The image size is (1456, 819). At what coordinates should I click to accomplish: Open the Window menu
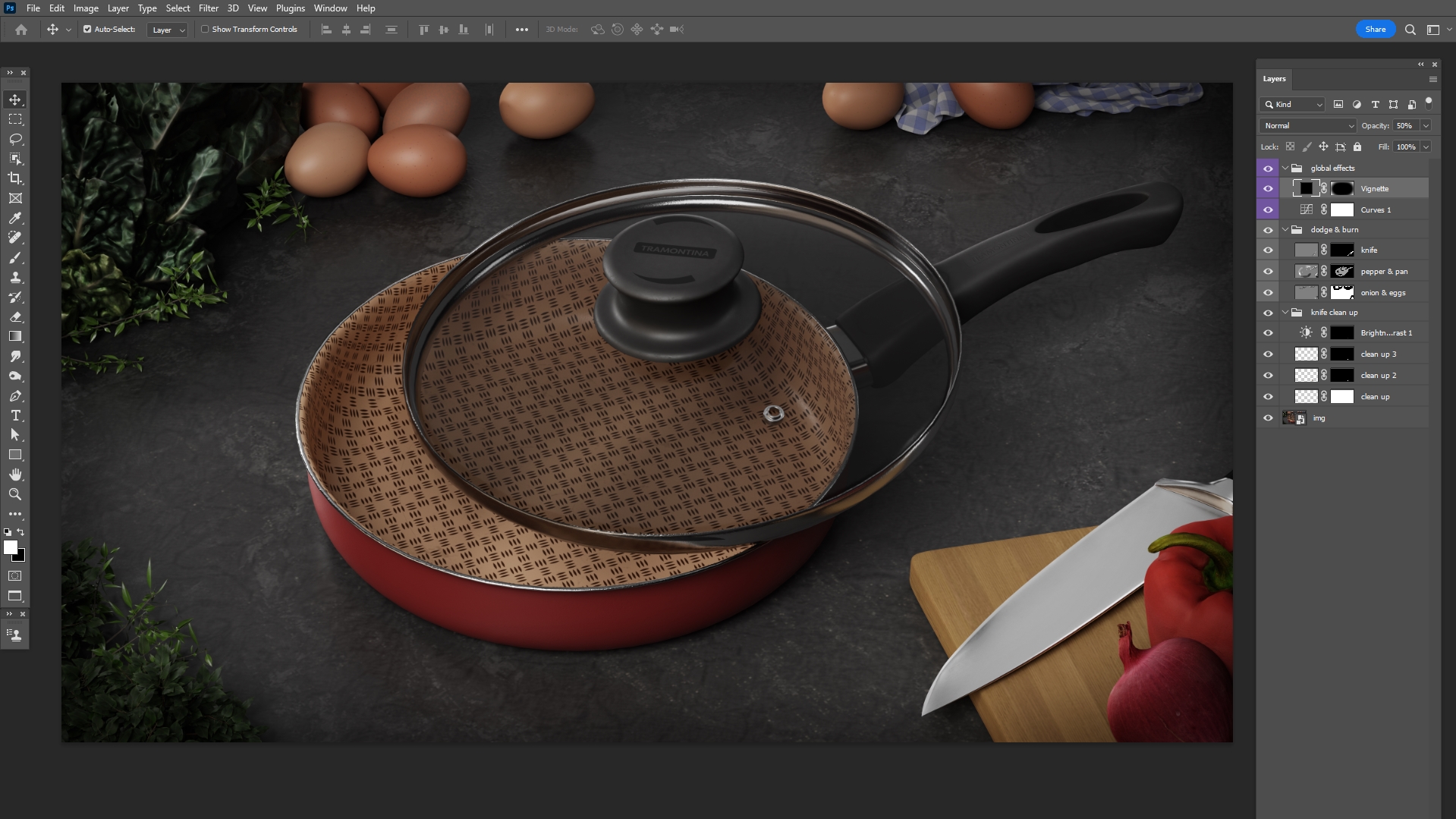(x=330, y=8)
